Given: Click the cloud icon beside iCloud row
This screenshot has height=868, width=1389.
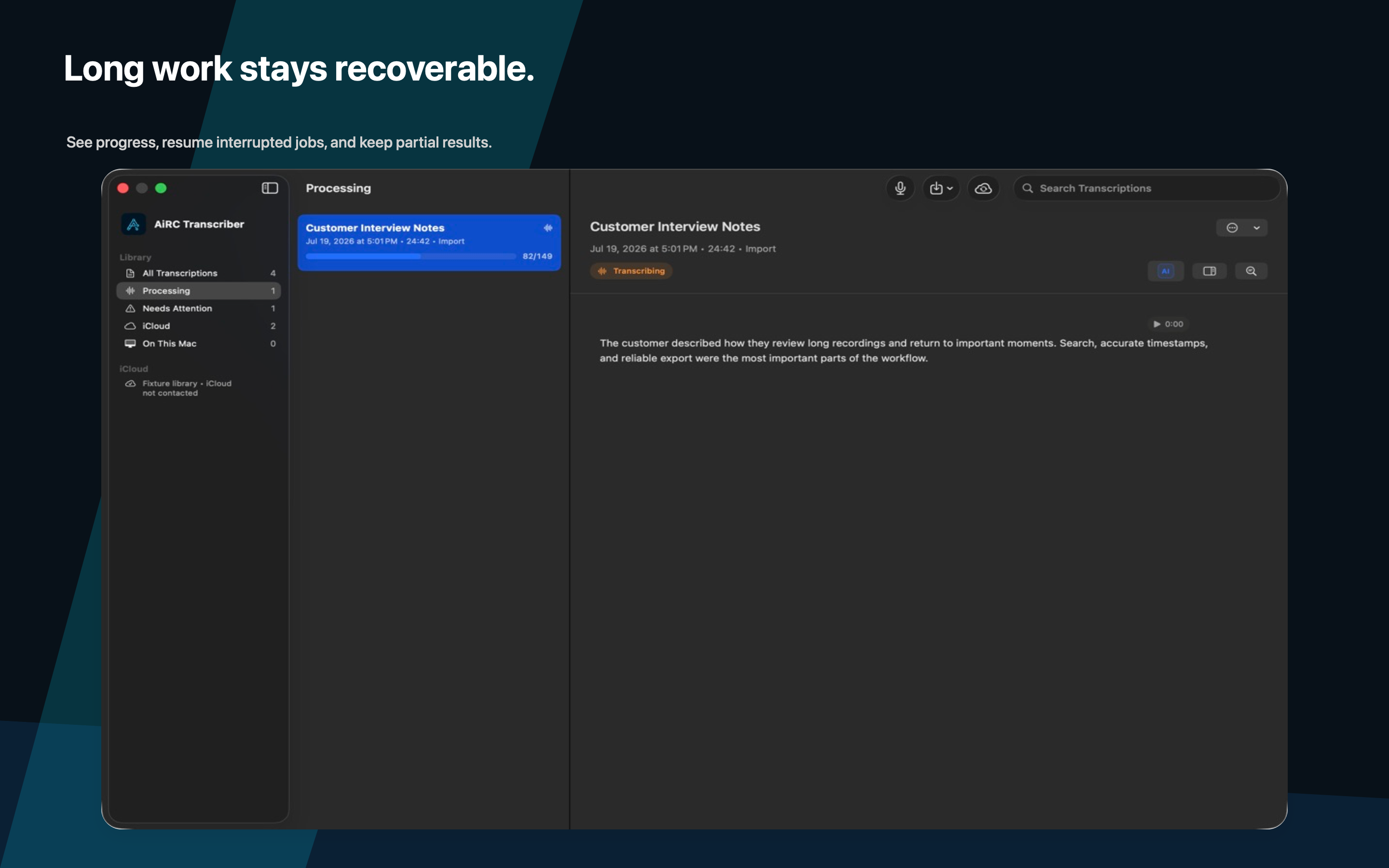Looking at the screenshot, I should [x=130, y=326].
